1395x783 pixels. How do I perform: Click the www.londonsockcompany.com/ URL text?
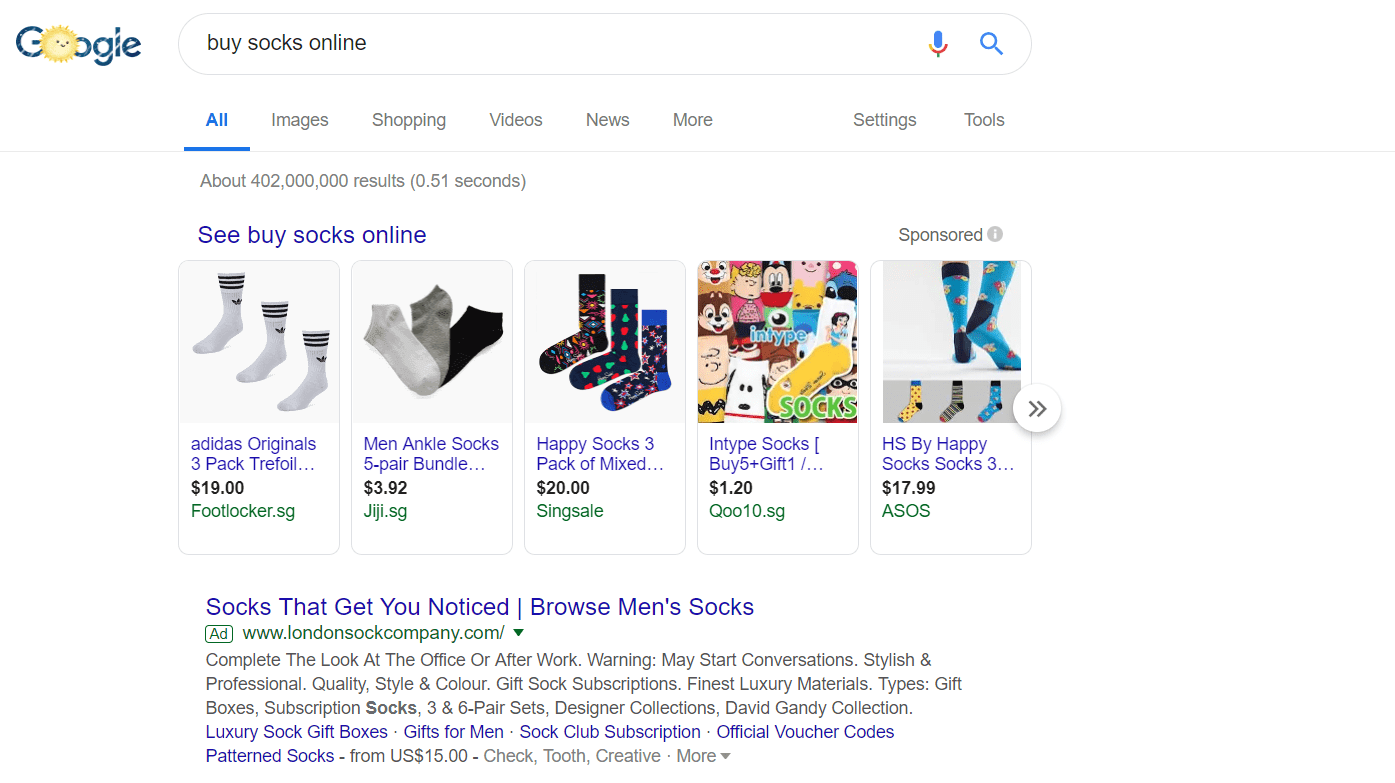pyautogui.click(x=374, y=633)
